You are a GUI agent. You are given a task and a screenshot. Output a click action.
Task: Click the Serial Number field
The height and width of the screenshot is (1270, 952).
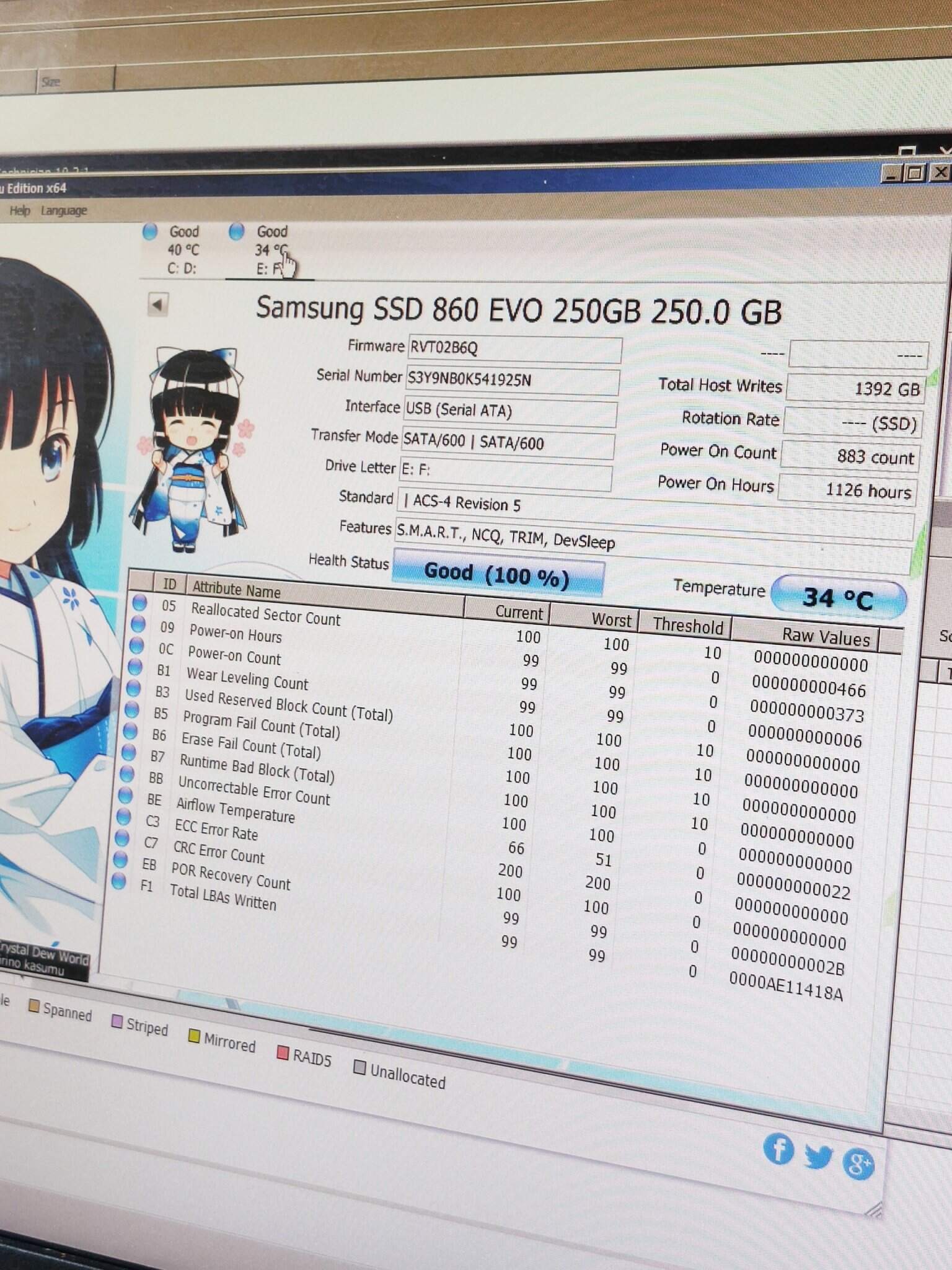(x=511, y=380)
